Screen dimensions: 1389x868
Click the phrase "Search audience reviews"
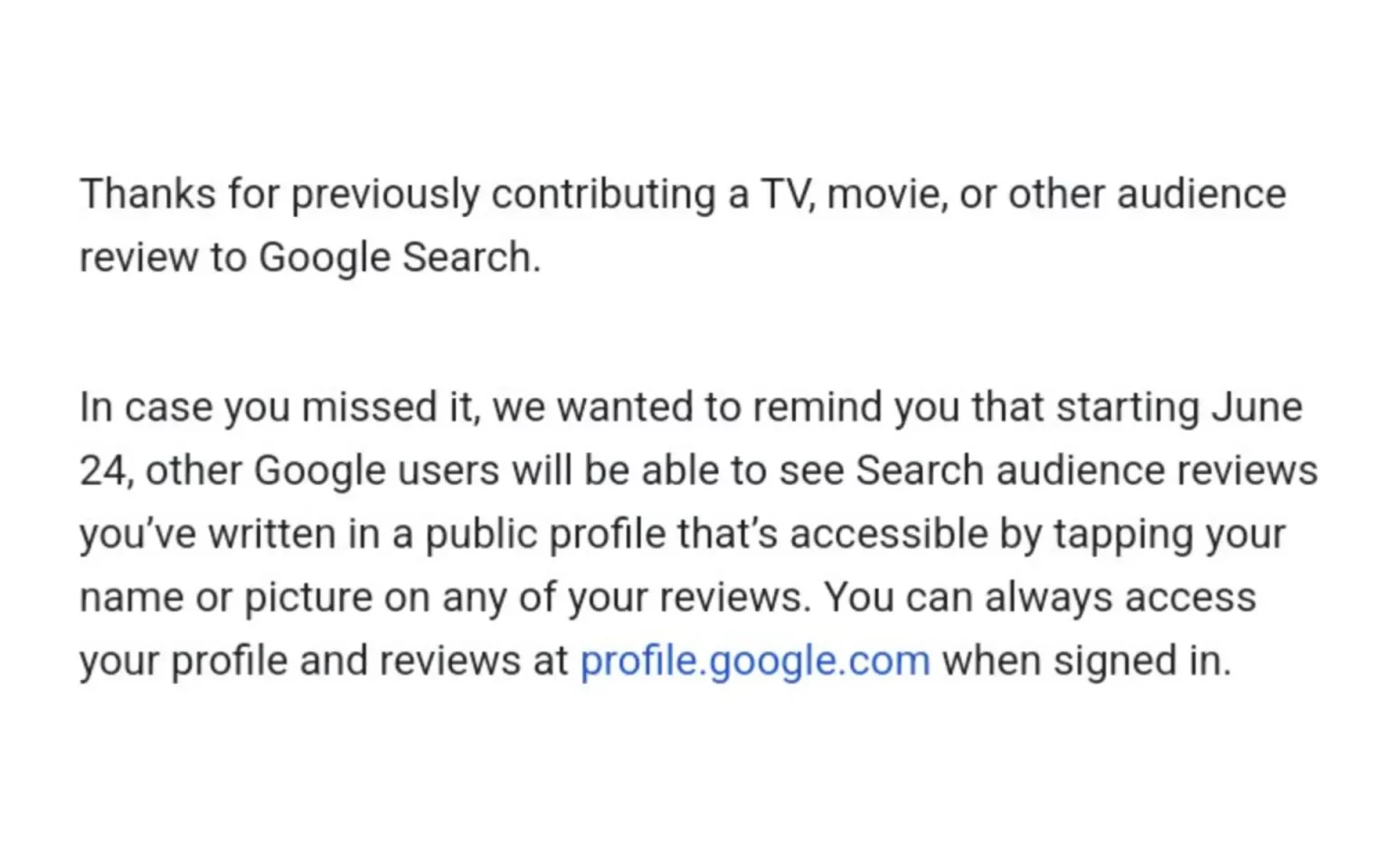[x=1086, y=471]
